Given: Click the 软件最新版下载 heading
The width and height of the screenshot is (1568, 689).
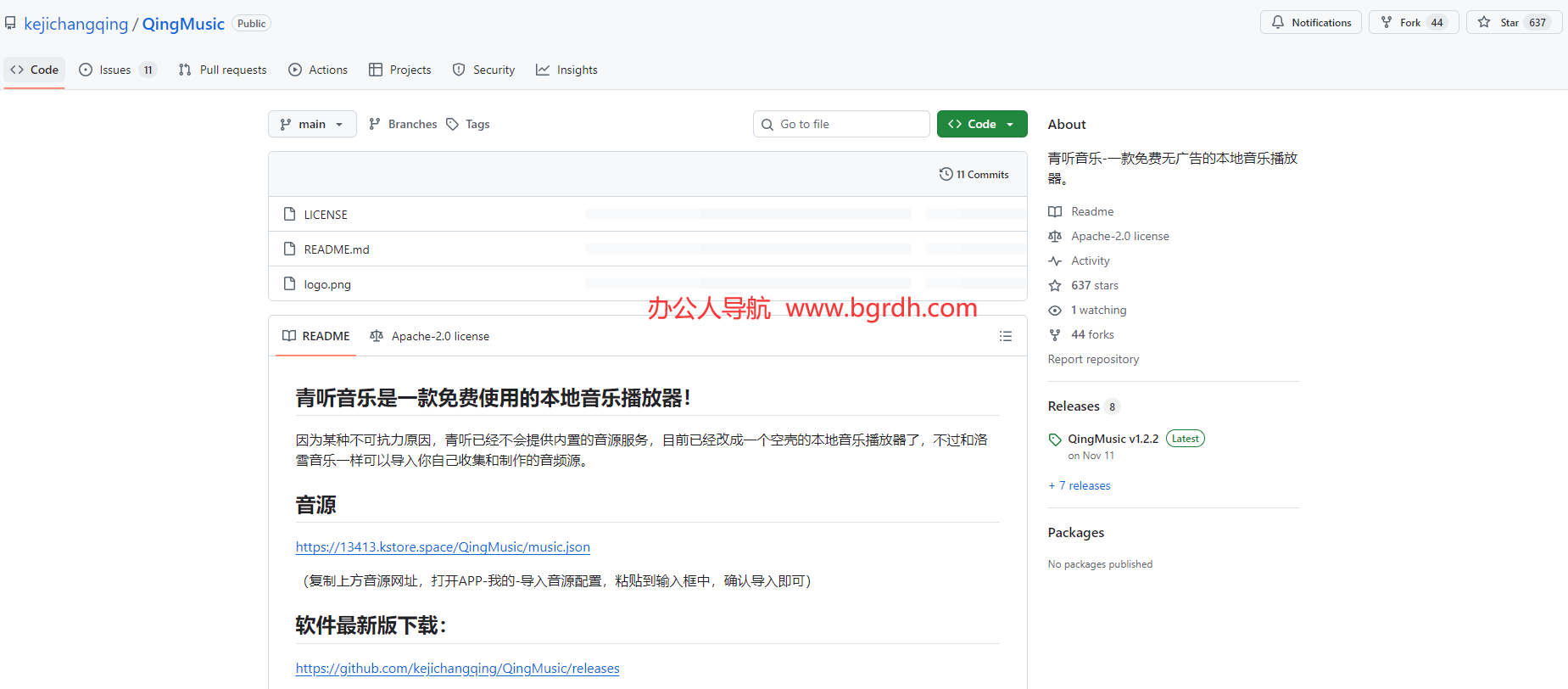Looking at the screenshot, I should pos(371,625).
